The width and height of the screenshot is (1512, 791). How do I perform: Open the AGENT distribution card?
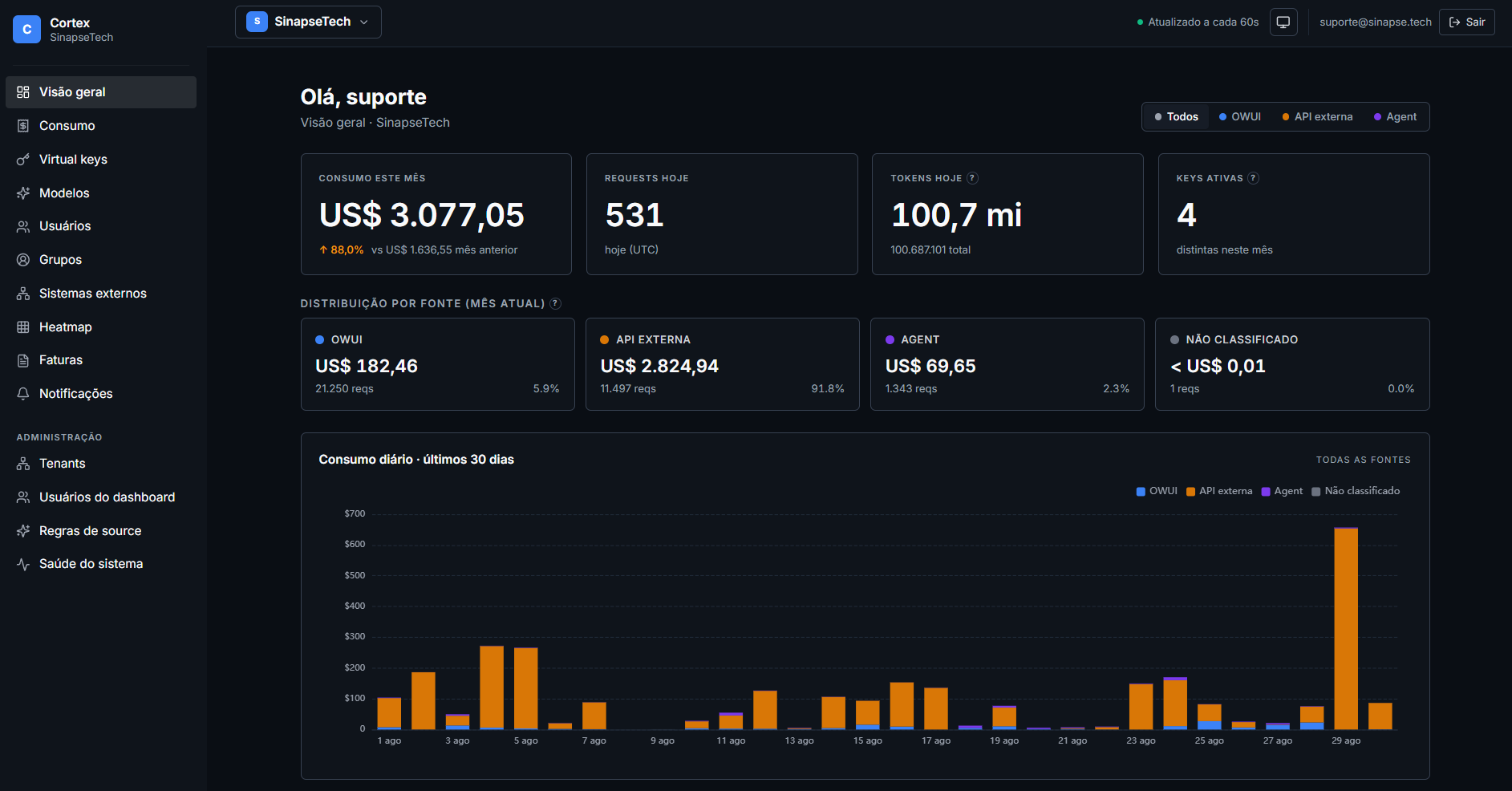tap(1007, 364)
